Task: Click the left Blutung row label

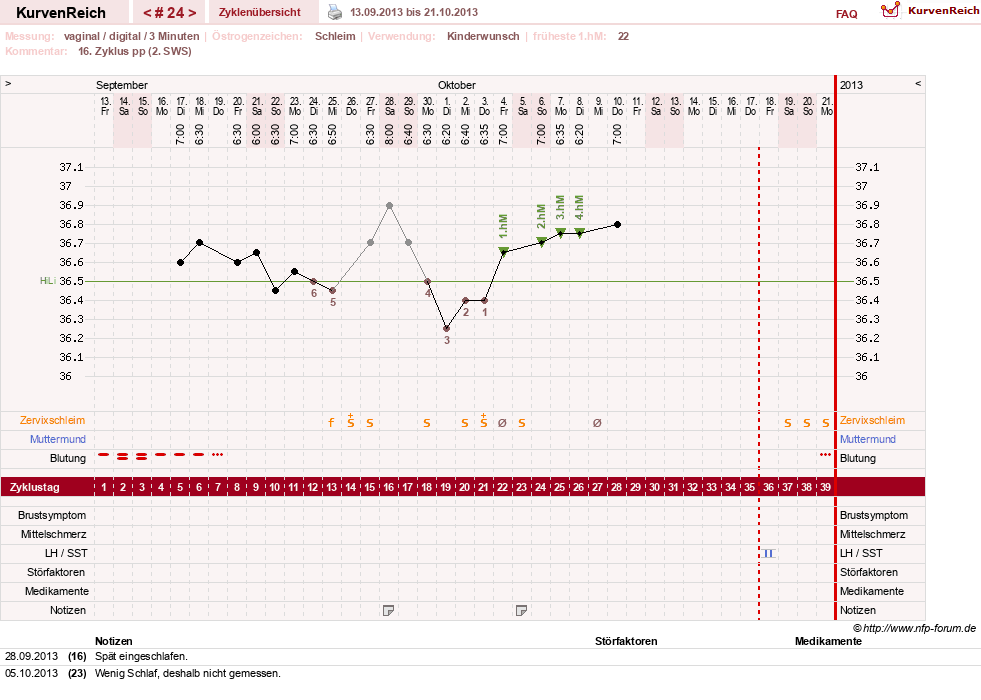Action: 68,458
